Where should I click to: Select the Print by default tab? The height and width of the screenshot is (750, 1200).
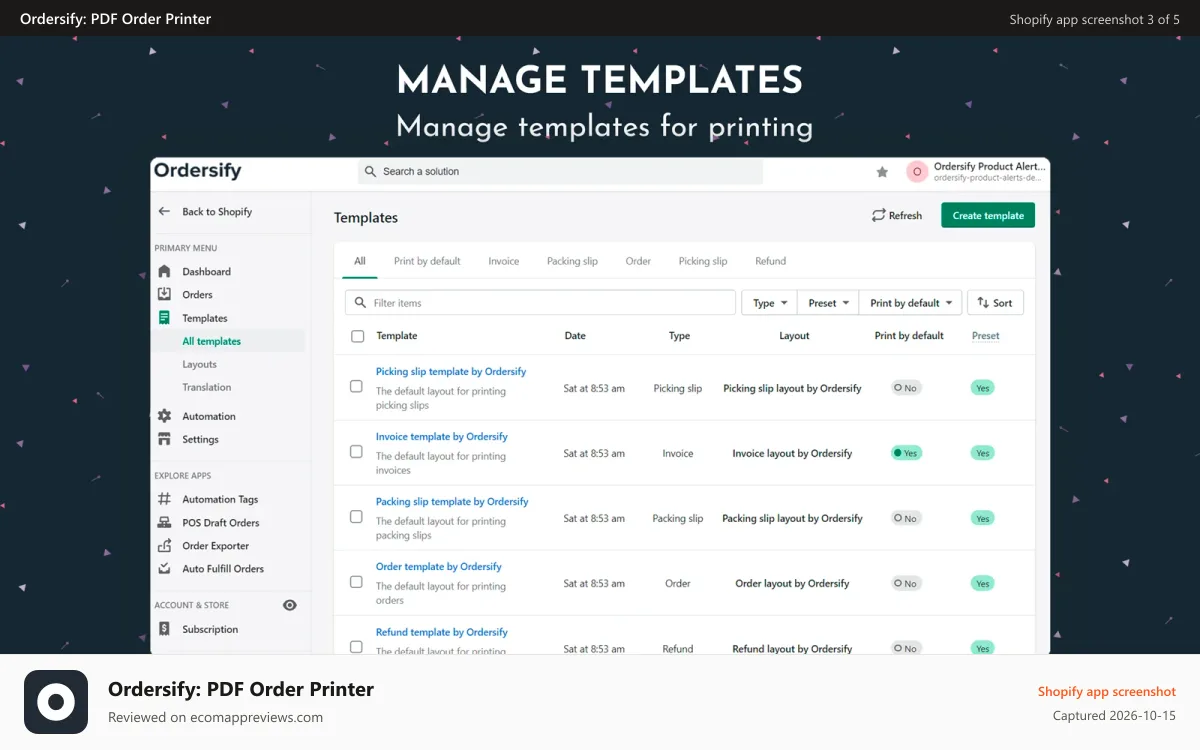pyautogui.click(x=427, y=261)
